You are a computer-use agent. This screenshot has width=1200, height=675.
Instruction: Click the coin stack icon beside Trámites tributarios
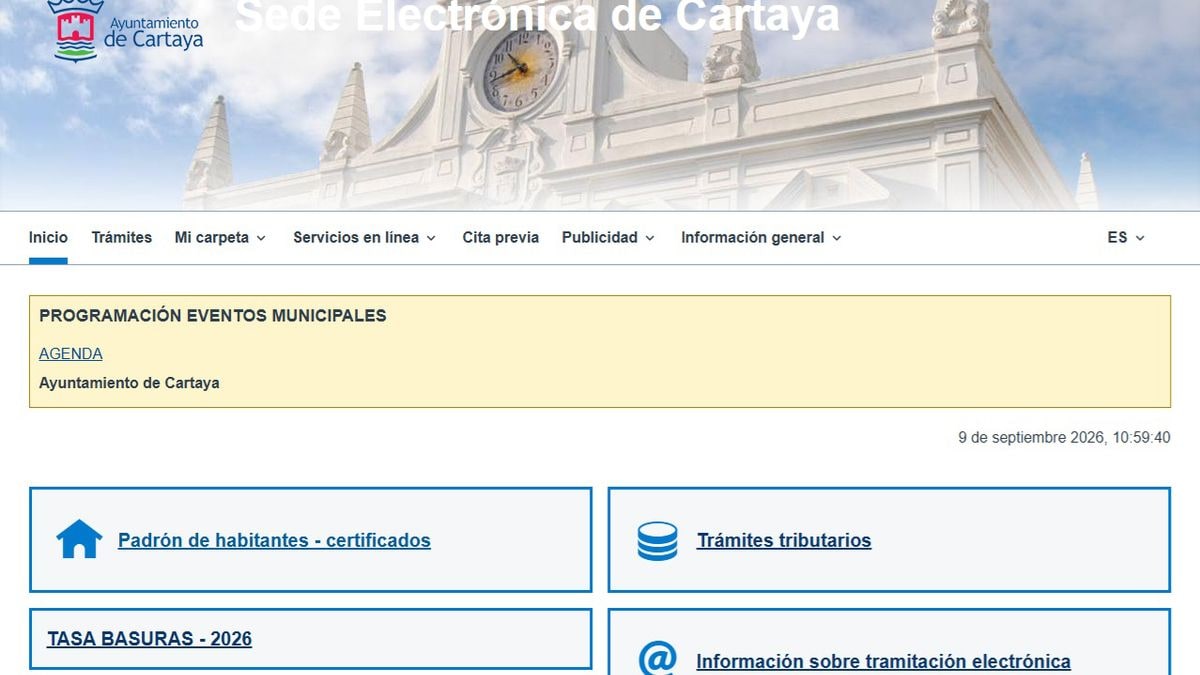657,541
